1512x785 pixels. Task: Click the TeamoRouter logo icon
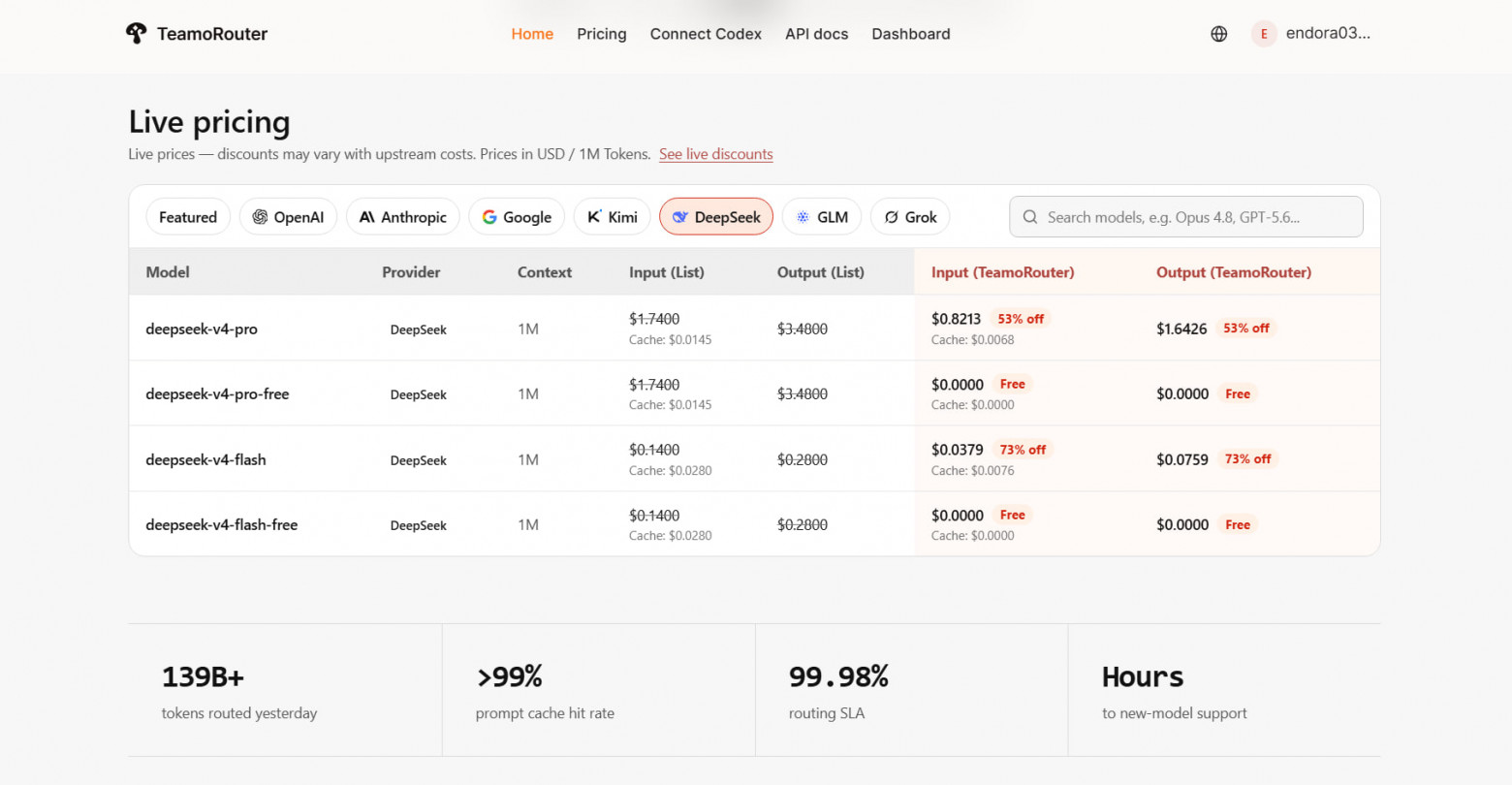[x=136, y=33]
